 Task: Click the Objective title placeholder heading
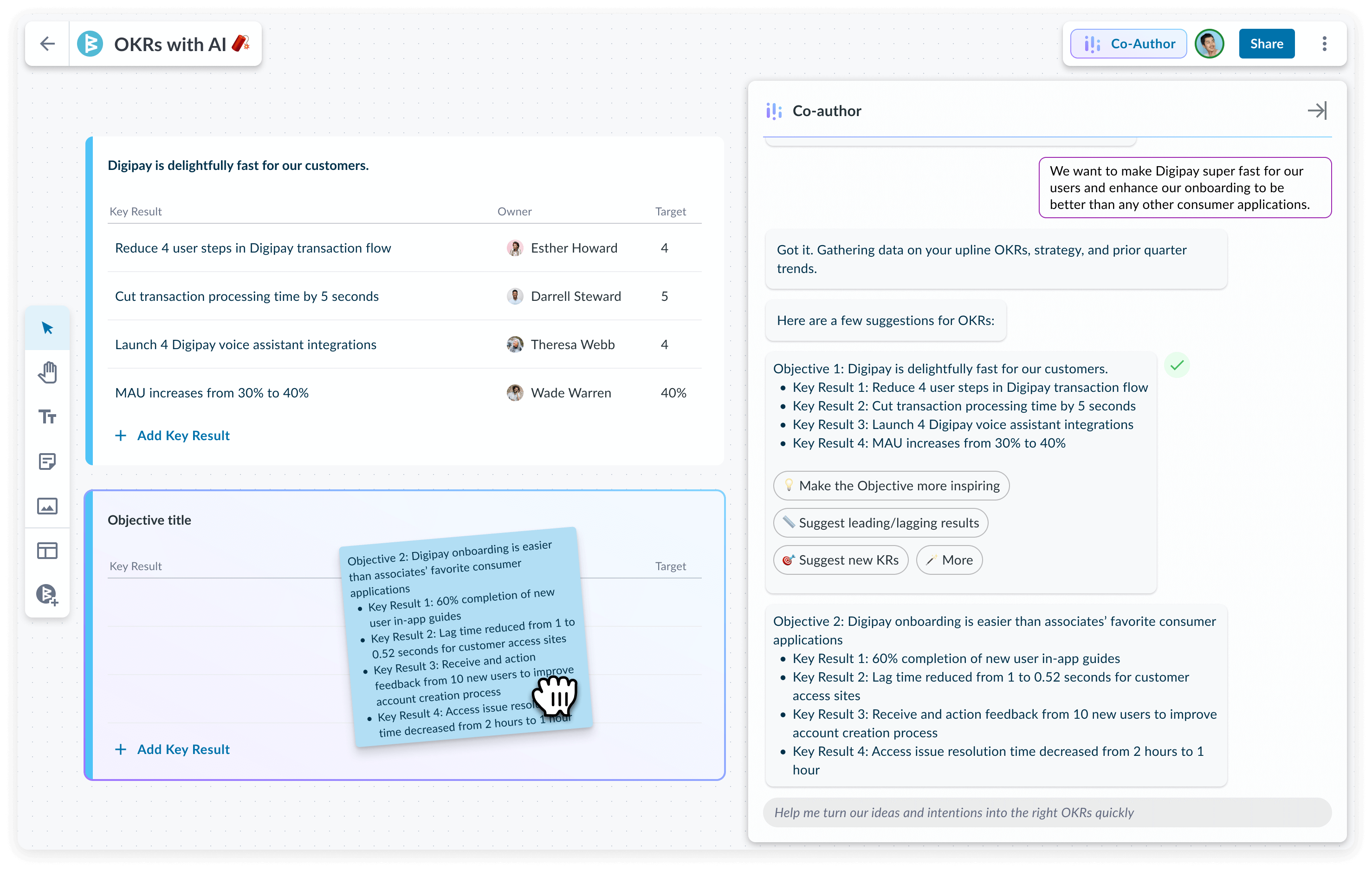[149, 520]
